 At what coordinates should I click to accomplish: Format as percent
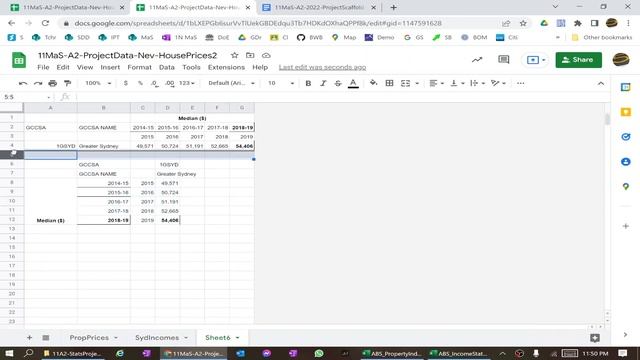click(x=140, y=83)
